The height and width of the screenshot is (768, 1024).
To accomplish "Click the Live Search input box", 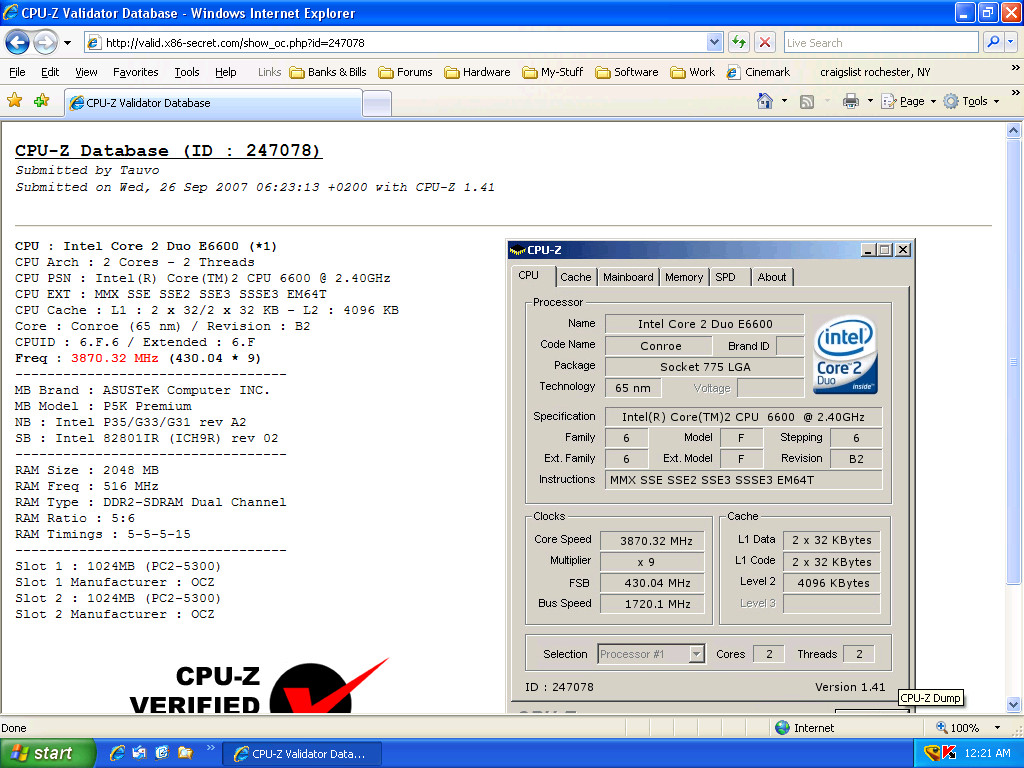I will click(x=881, y=42).
